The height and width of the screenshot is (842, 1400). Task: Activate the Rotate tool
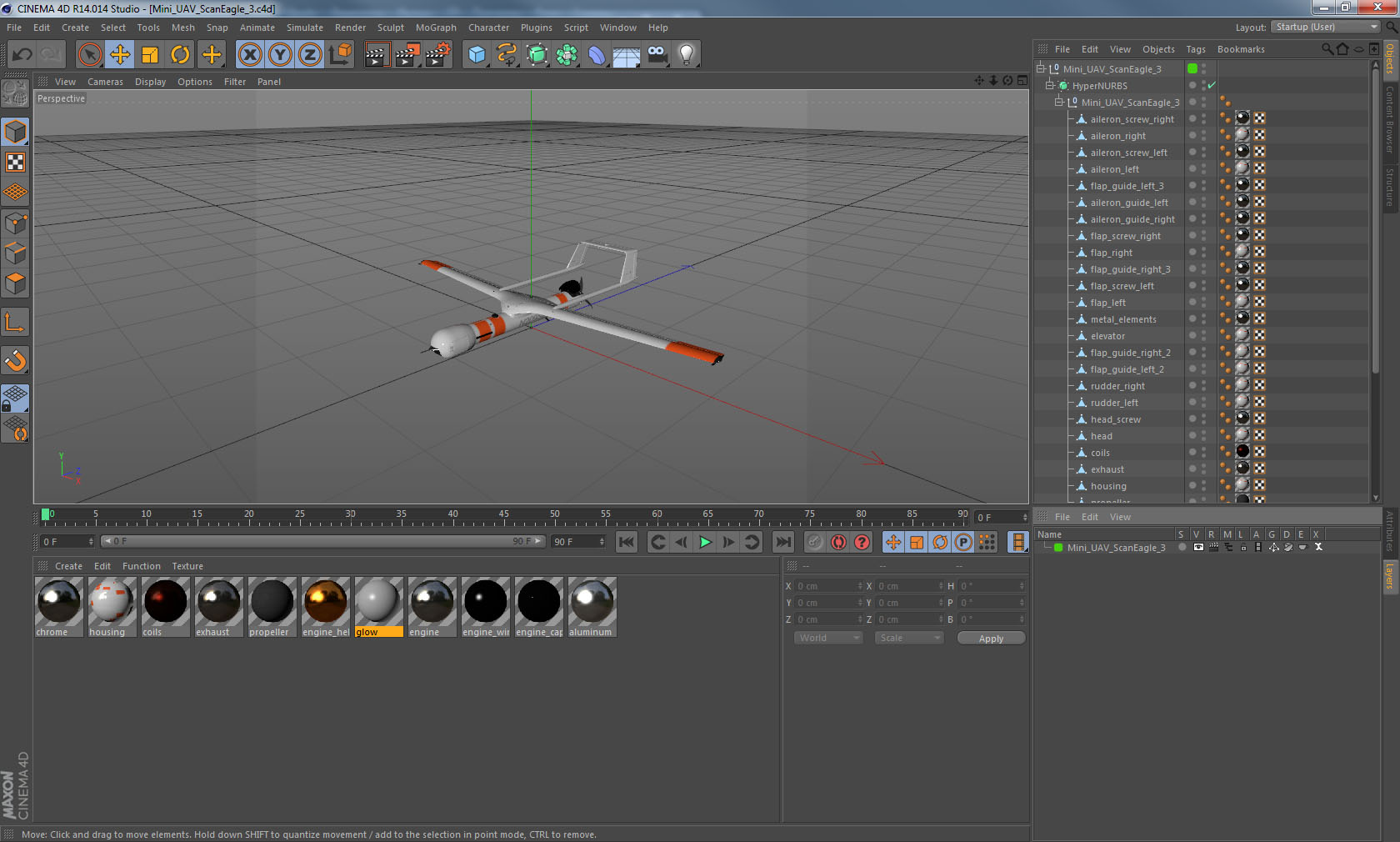(x=180, y=55)
